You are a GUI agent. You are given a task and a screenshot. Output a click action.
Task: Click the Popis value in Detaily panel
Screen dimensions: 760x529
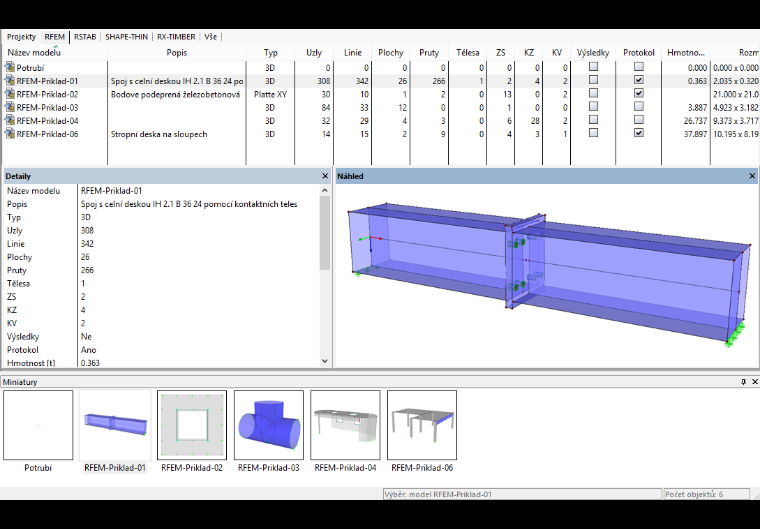click(x=189, y=204)
